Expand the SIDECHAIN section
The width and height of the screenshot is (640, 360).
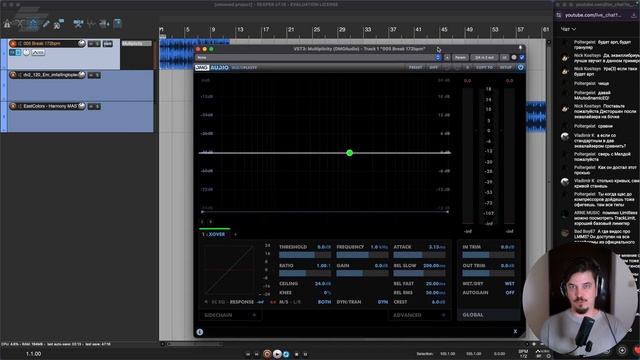coord(230,315)
